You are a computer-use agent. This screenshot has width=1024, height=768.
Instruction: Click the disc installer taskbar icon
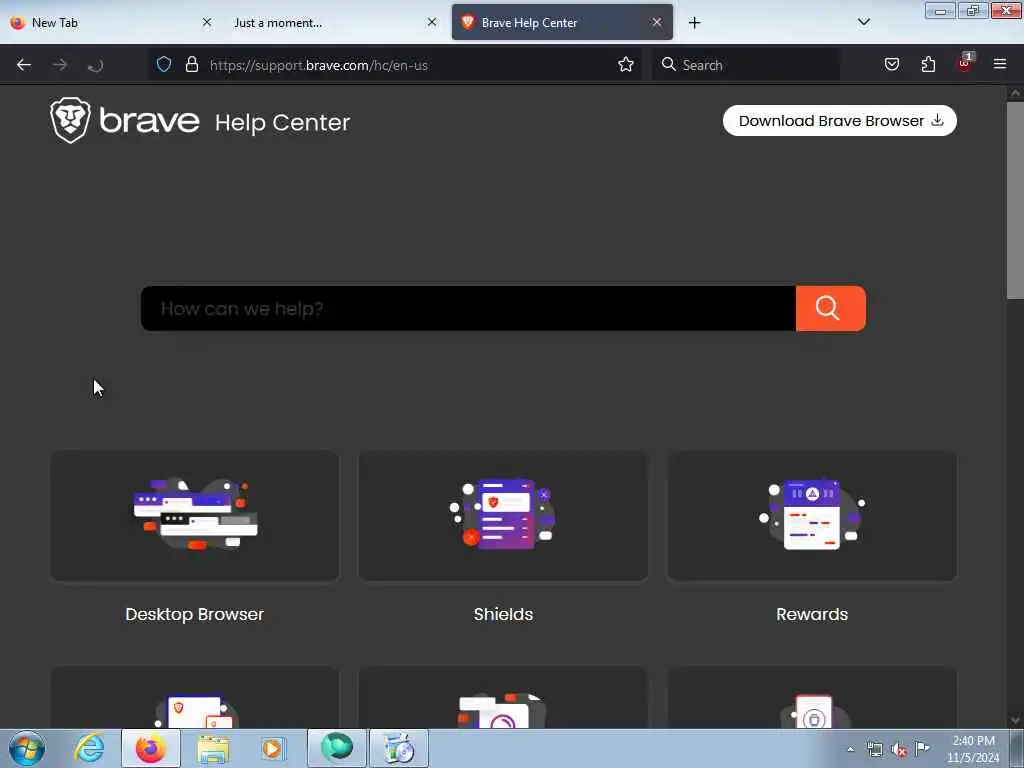coord(399,748)
